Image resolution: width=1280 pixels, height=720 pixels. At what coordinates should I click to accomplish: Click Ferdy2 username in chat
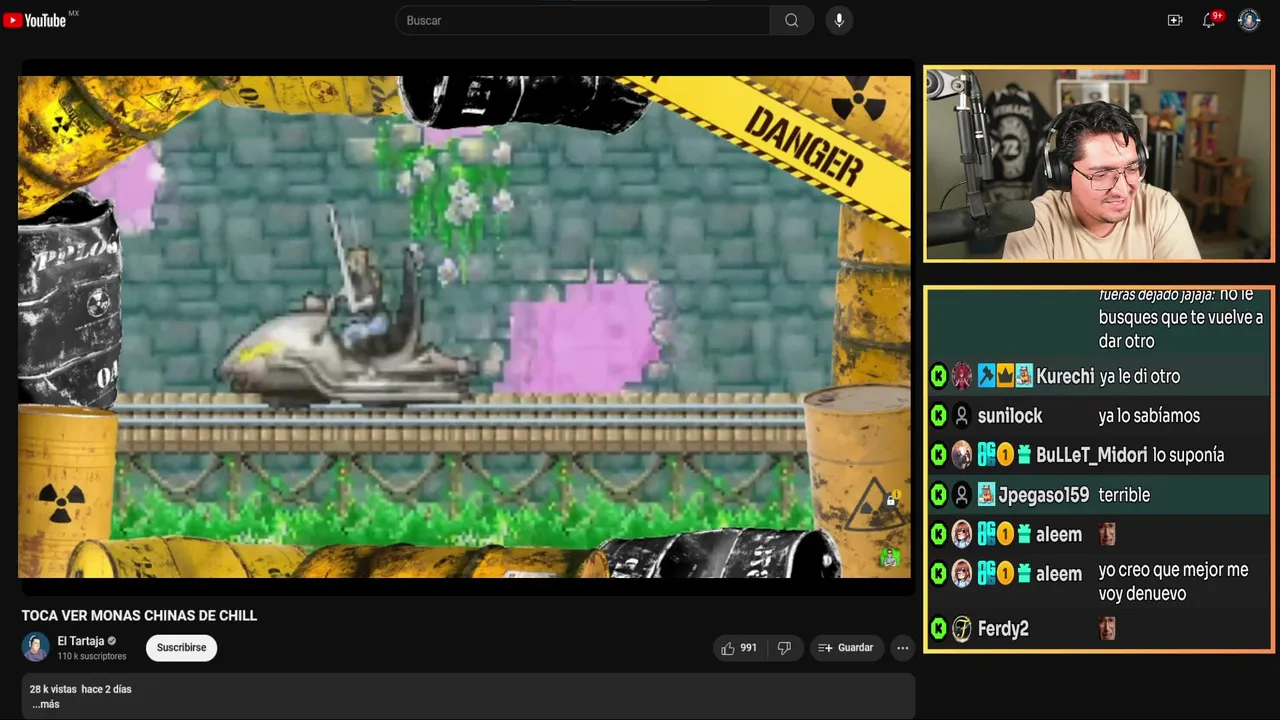(x=1003, y=629)
